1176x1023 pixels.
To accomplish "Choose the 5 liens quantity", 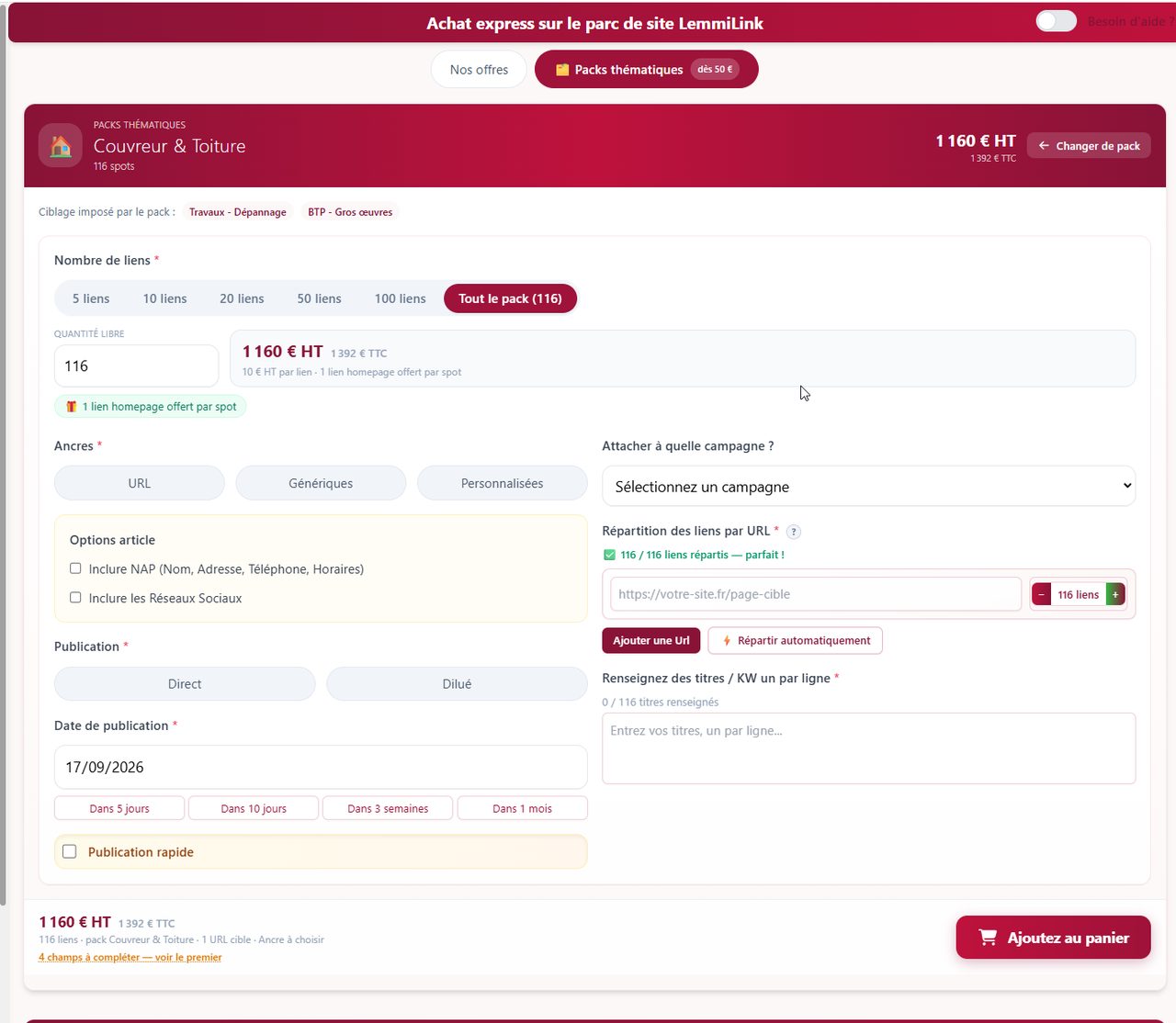I will (91, 298).
